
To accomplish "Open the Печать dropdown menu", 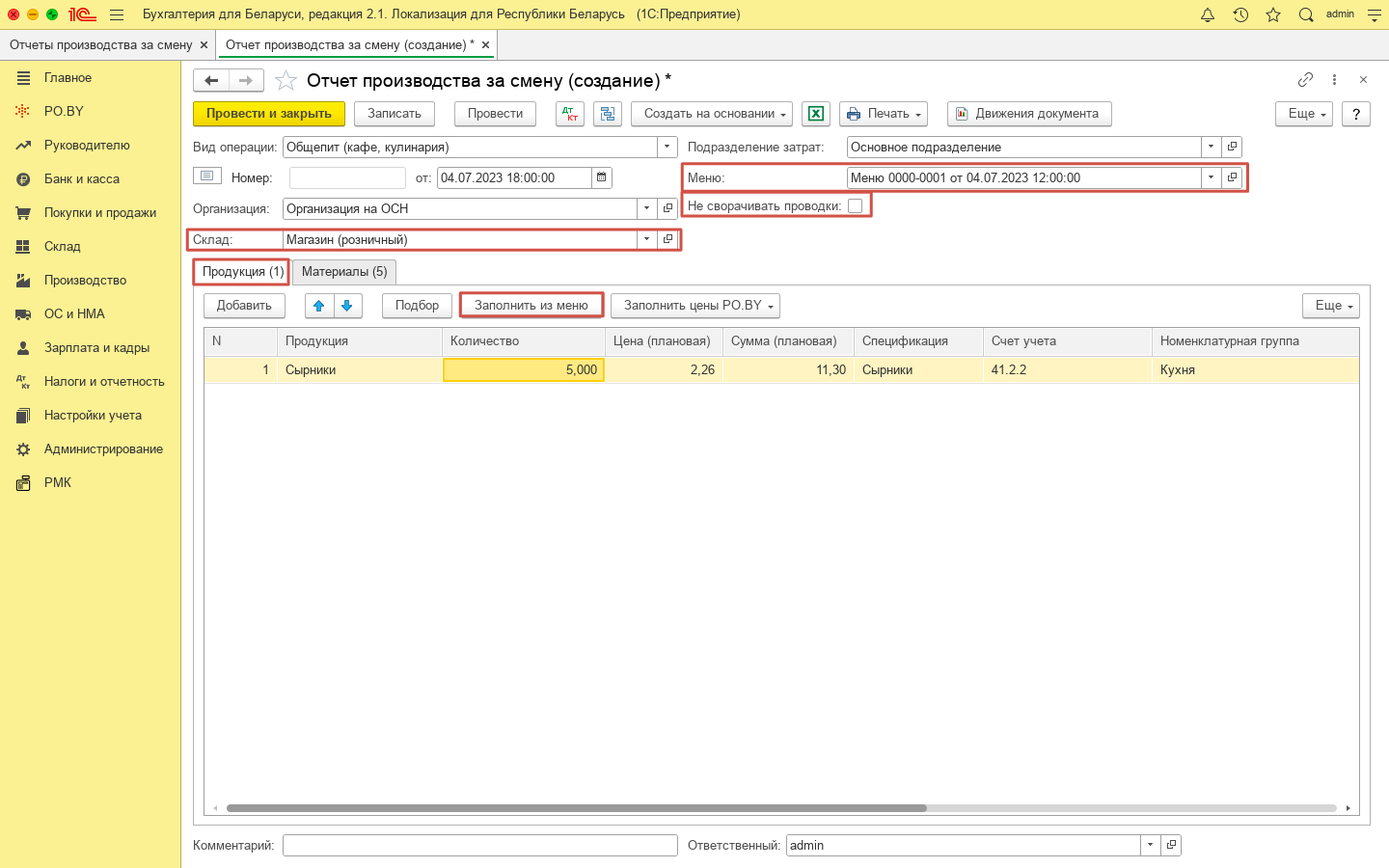I will coord(884,114).
